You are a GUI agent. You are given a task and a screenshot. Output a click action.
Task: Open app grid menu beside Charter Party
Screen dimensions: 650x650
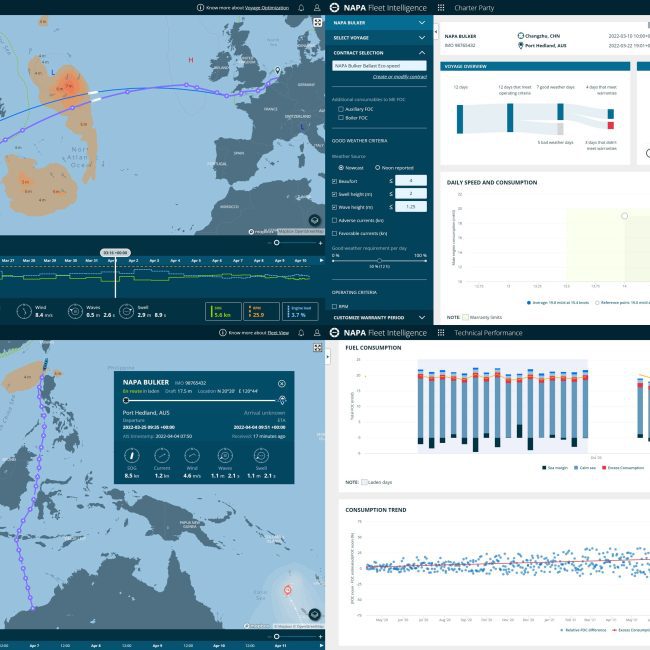click(x=441, y=7)
